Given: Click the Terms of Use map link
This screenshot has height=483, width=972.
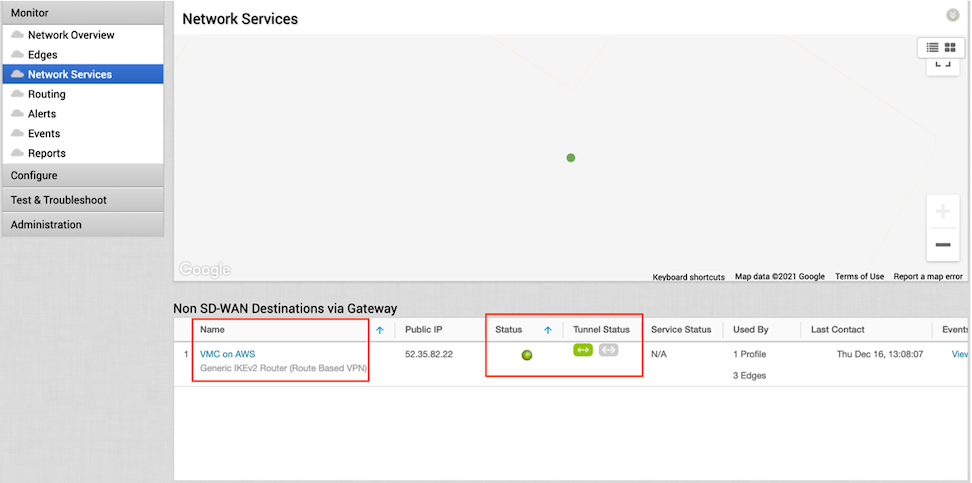Looking at the screenshot, I should pyautogui.click(x=859, y=277).
